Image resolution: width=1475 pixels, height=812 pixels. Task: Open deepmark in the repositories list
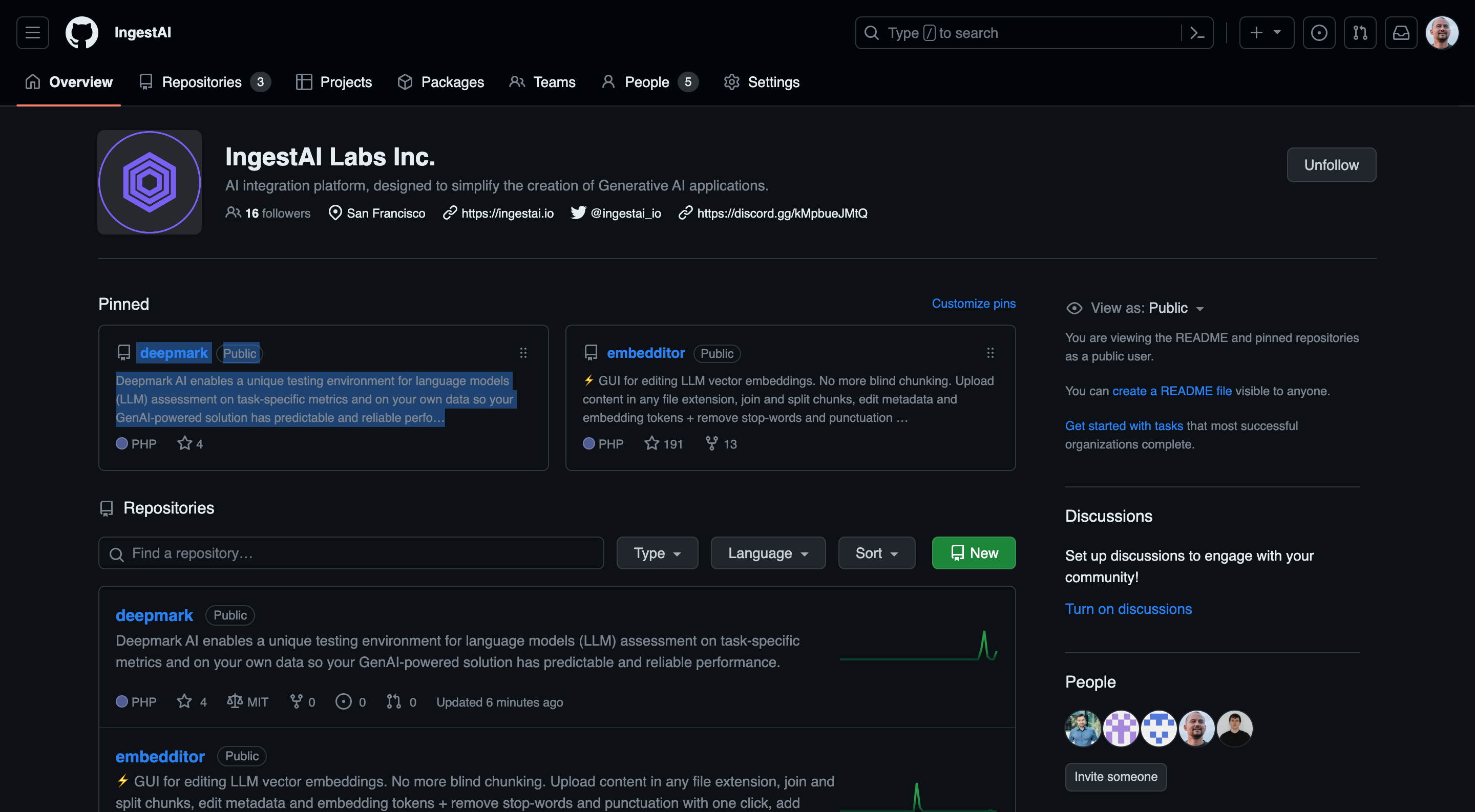click(154, 615)
